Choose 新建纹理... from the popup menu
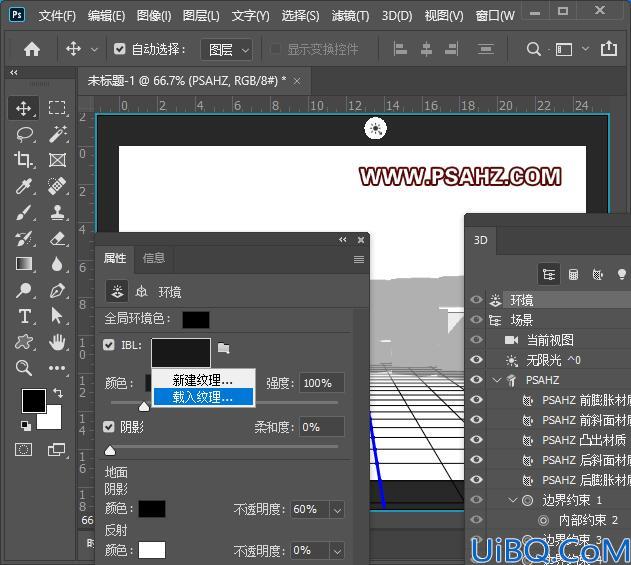 click(203, 379)
